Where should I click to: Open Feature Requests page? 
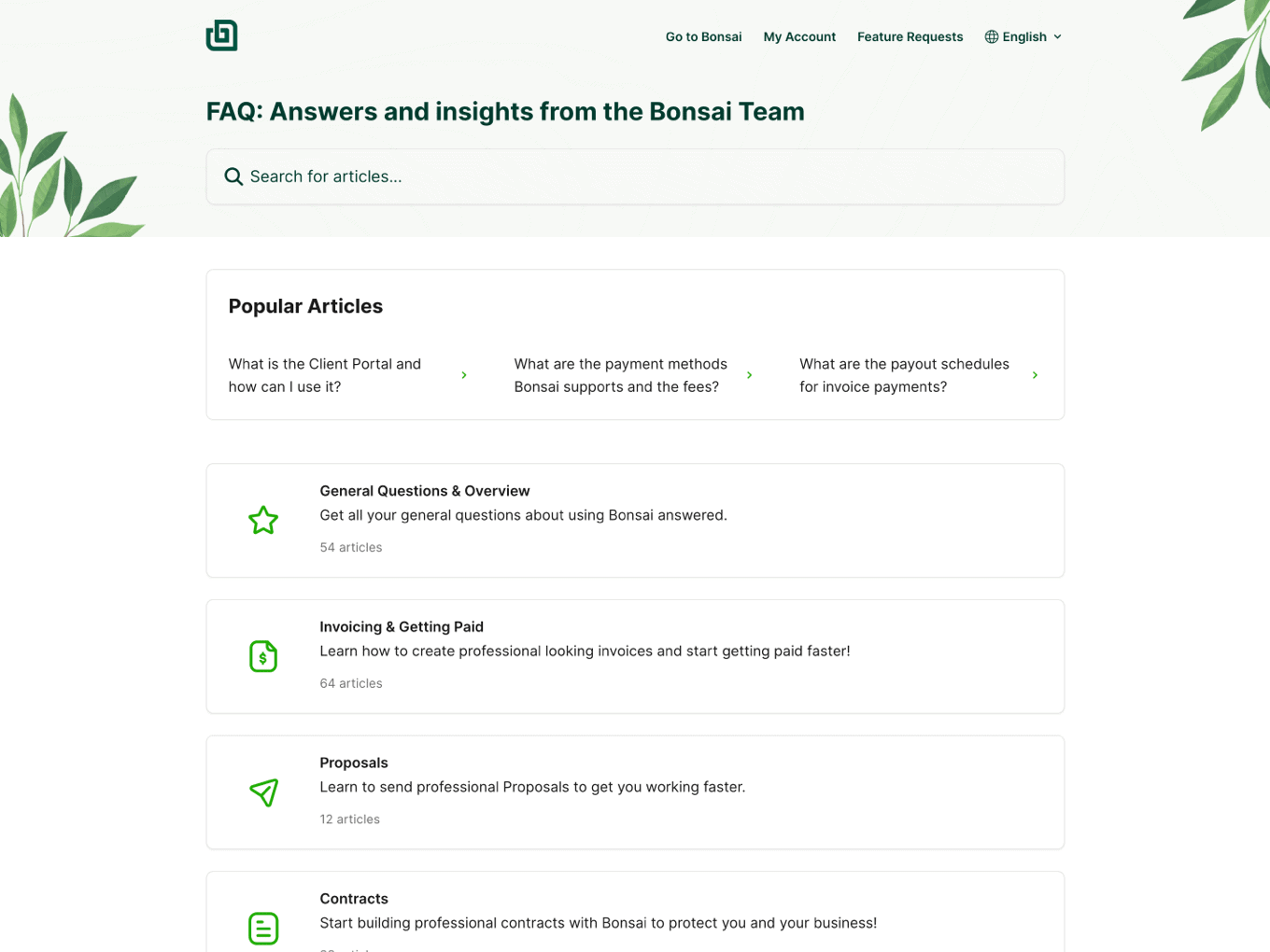click(910, 36)
